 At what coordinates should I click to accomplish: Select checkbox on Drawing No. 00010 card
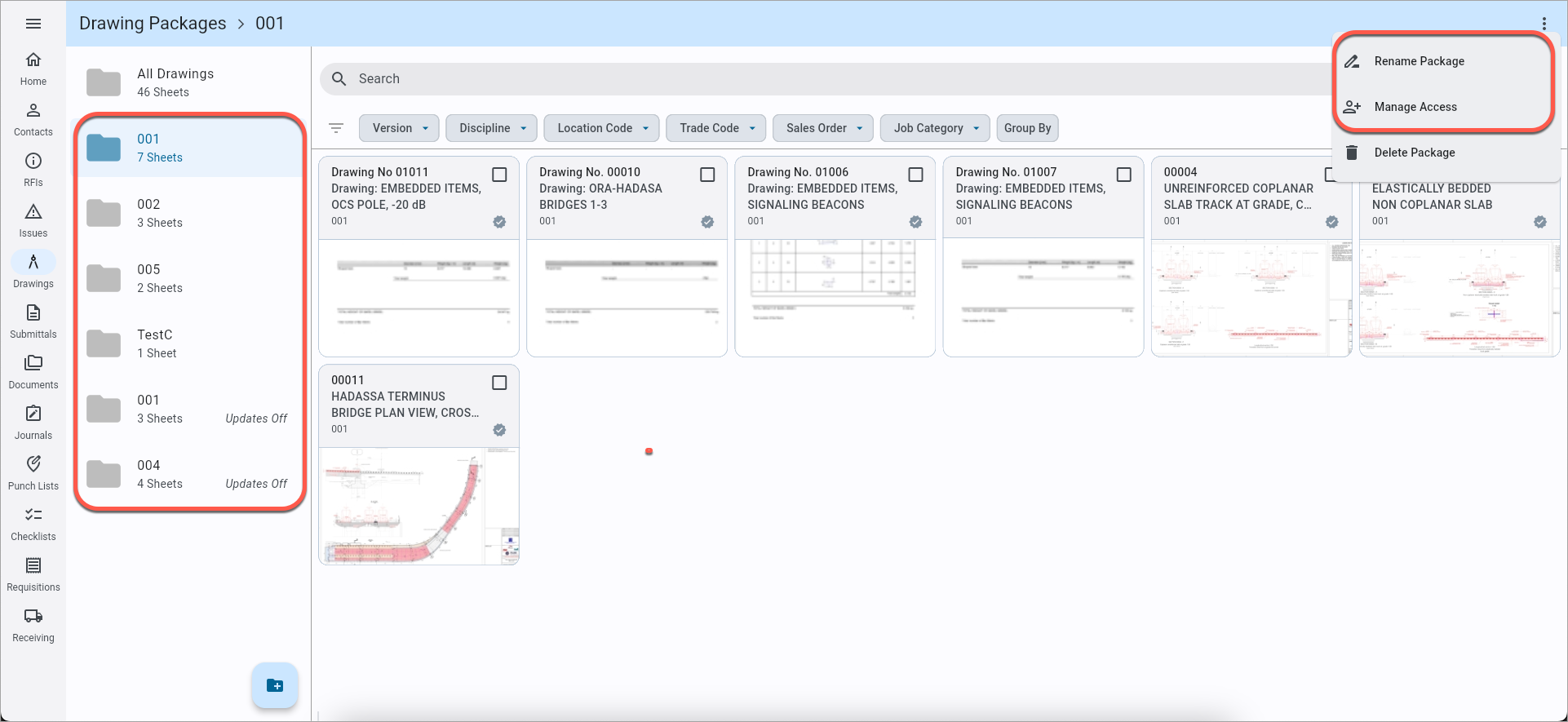coord(707,175)
